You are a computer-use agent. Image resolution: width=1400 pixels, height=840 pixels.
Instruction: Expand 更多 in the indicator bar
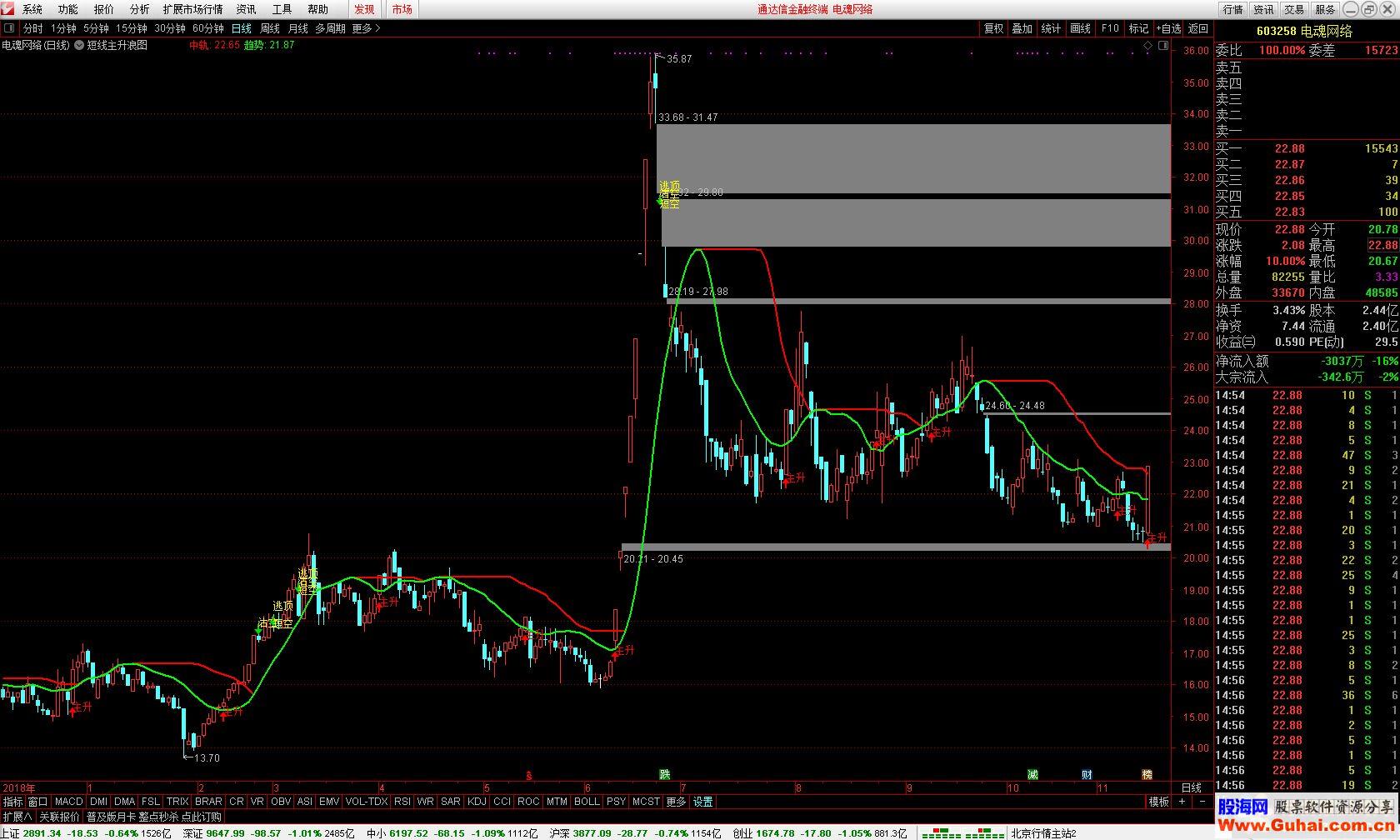pos(676,802)
